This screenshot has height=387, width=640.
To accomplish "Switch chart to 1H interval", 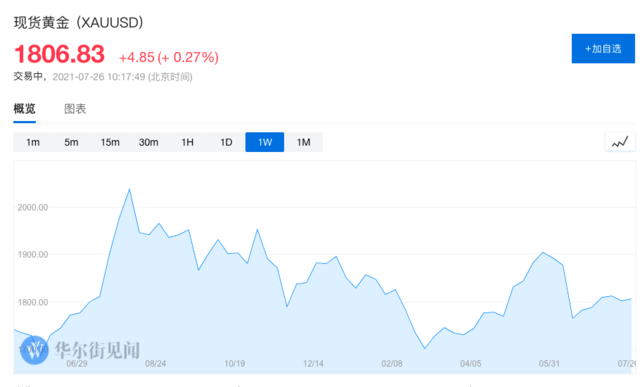I will [187, 142].
